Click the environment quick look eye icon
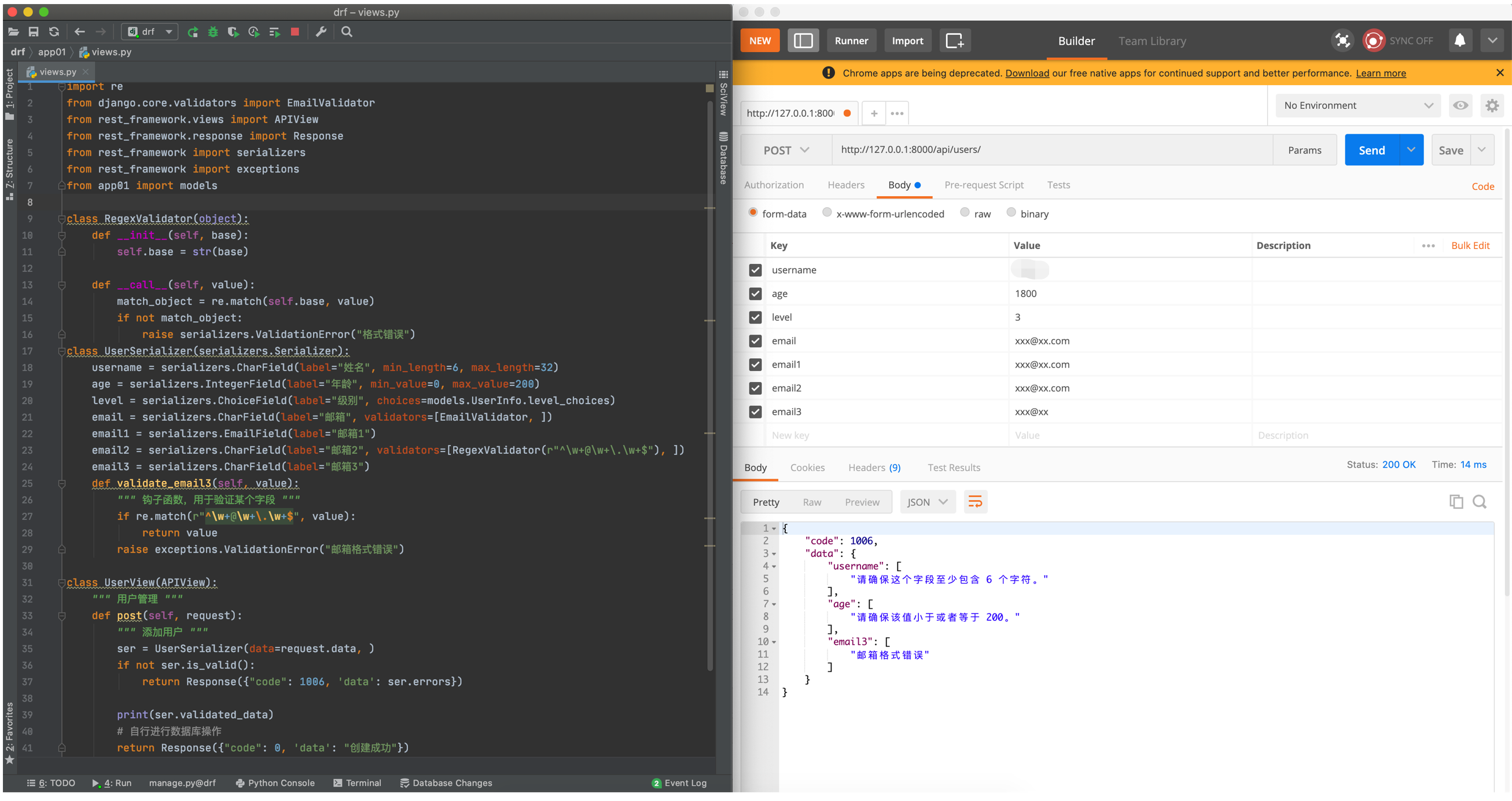Viewport: 1512px width, 801px height. 1461,105
